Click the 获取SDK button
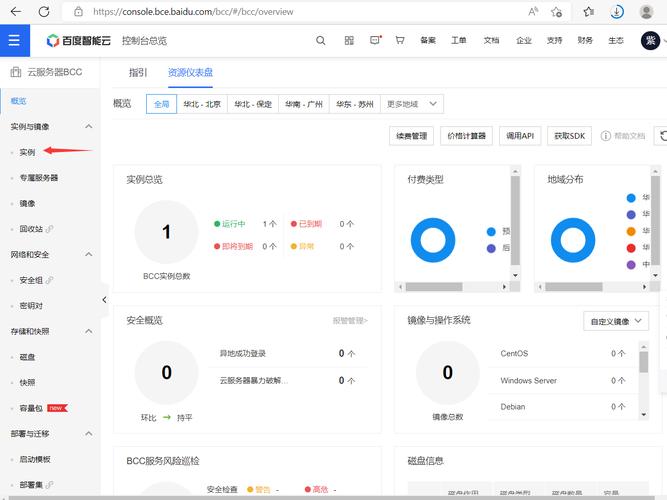 [x=570, y=136]
